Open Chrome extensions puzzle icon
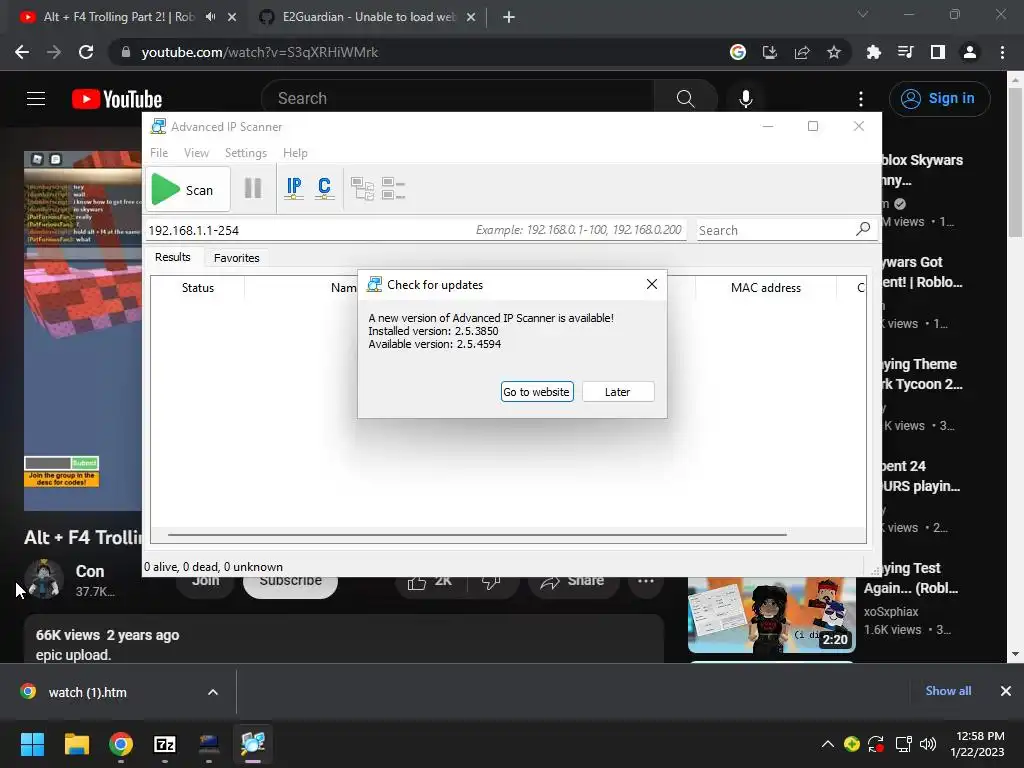The width and height of the screenshot is (1024, 768). [873, 52]
